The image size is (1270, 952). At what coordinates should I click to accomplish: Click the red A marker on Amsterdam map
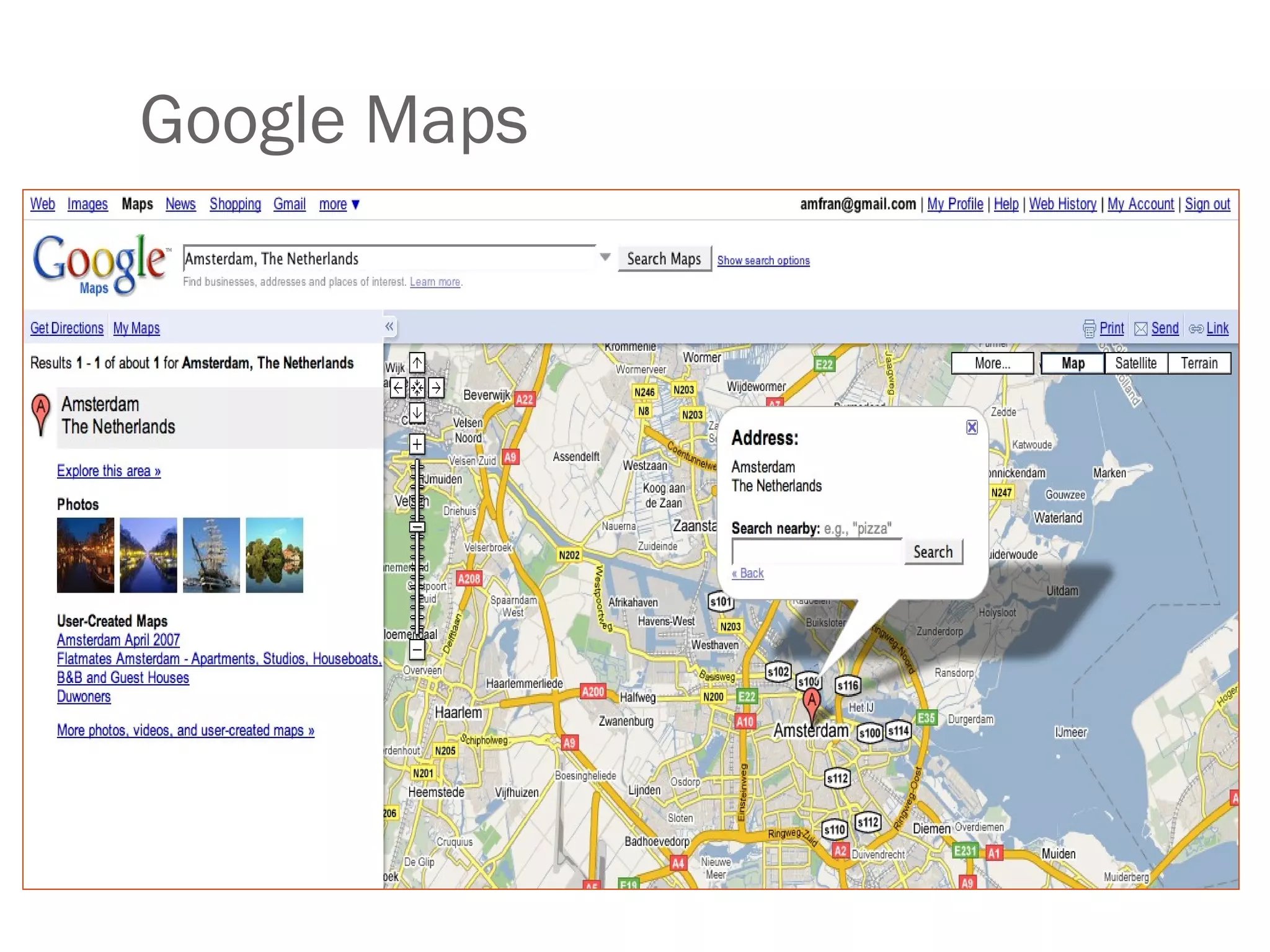[811, 707]
